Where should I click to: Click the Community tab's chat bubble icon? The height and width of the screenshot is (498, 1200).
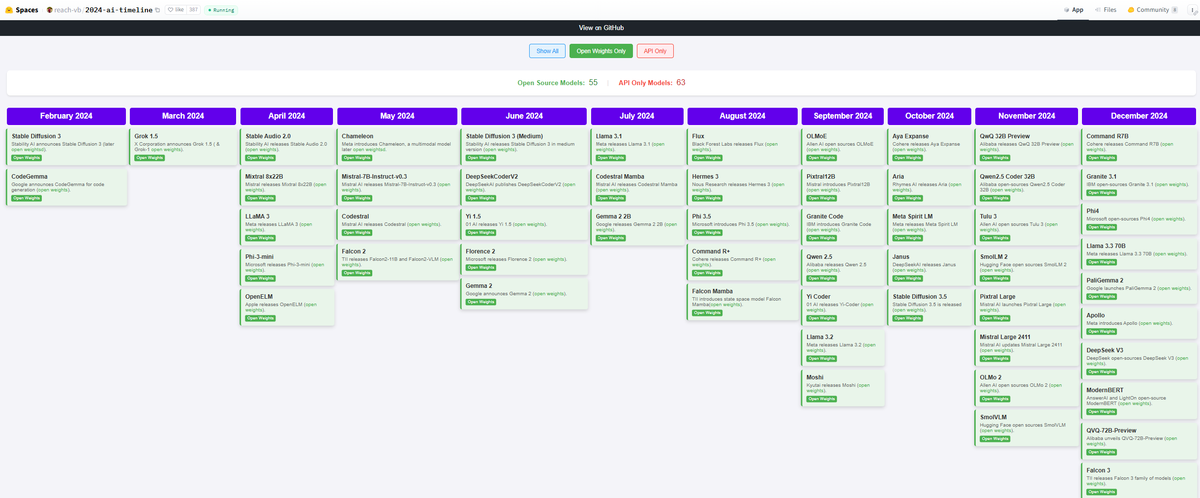1131,9
